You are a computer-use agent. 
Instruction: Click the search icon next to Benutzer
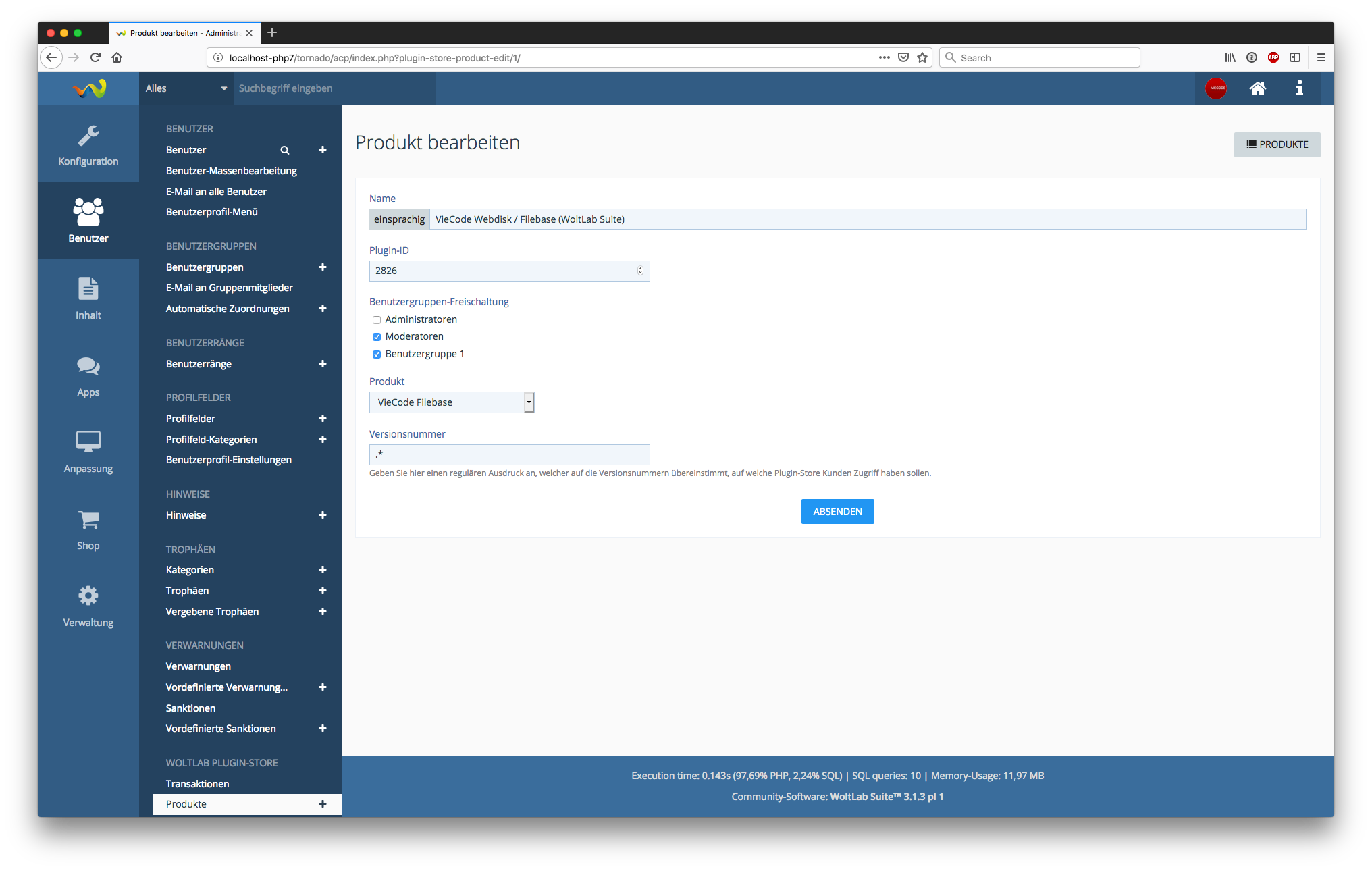[x=285, y=150]
